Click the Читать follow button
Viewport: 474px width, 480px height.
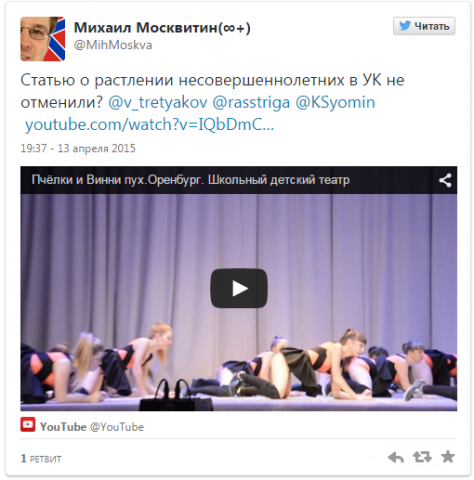point(424,26)
